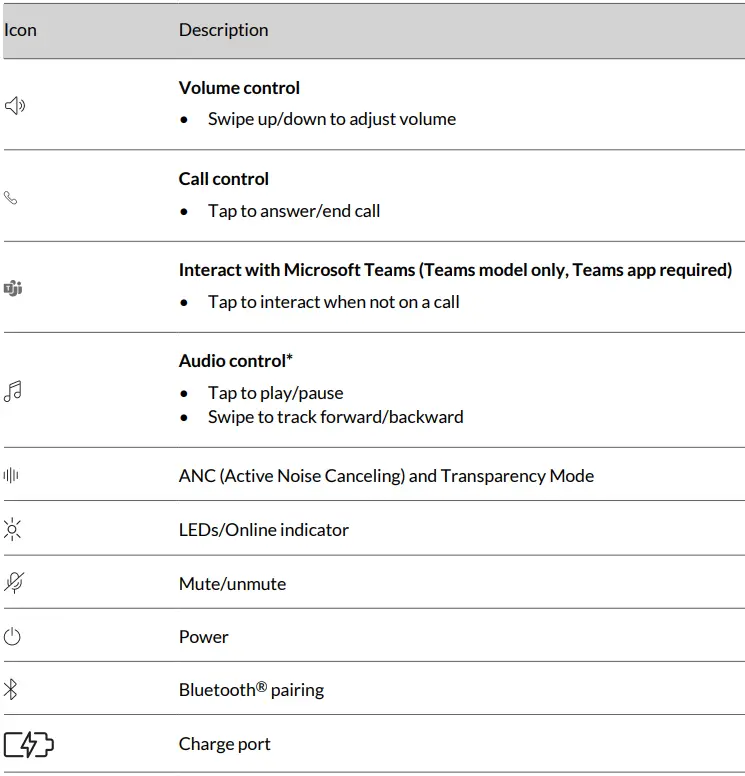The height and width of the screenshot is (776, 745).
Task: Select the "Call control" heading text
Action: pyautogui.click(x=224, y=179)
